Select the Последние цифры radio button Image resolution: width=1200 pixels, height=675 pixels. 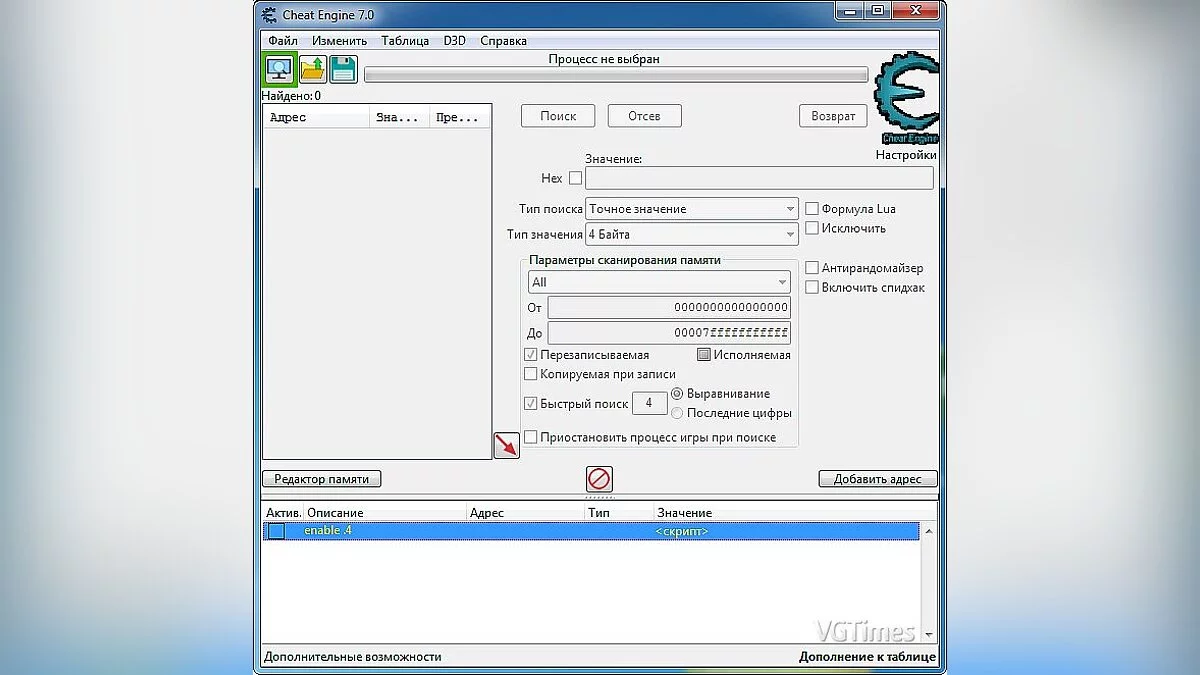(677, 412)
